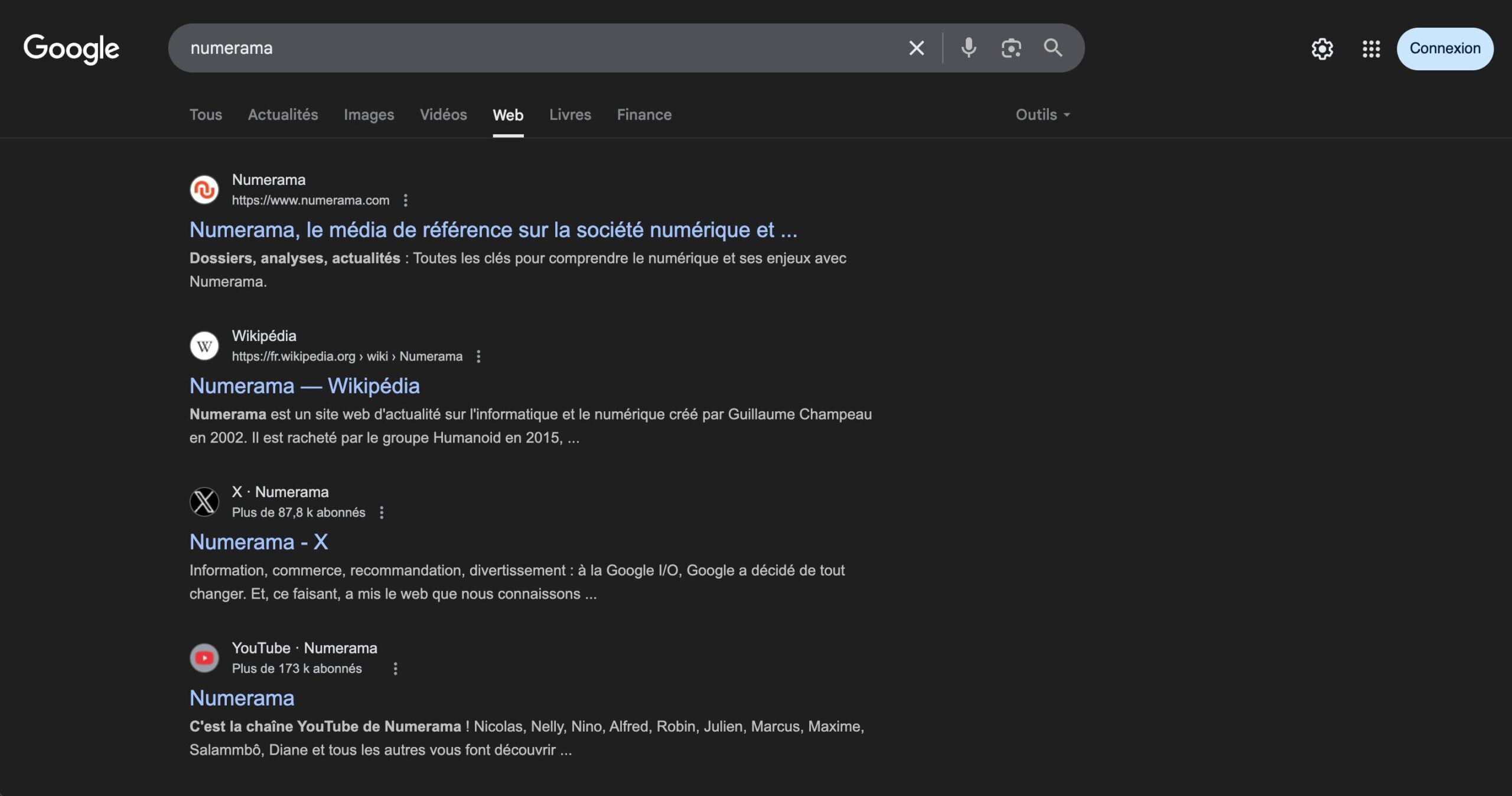This screenshot has width=1512, height=796.
Task: Open settings gear icon
Action: point(1322,48)
